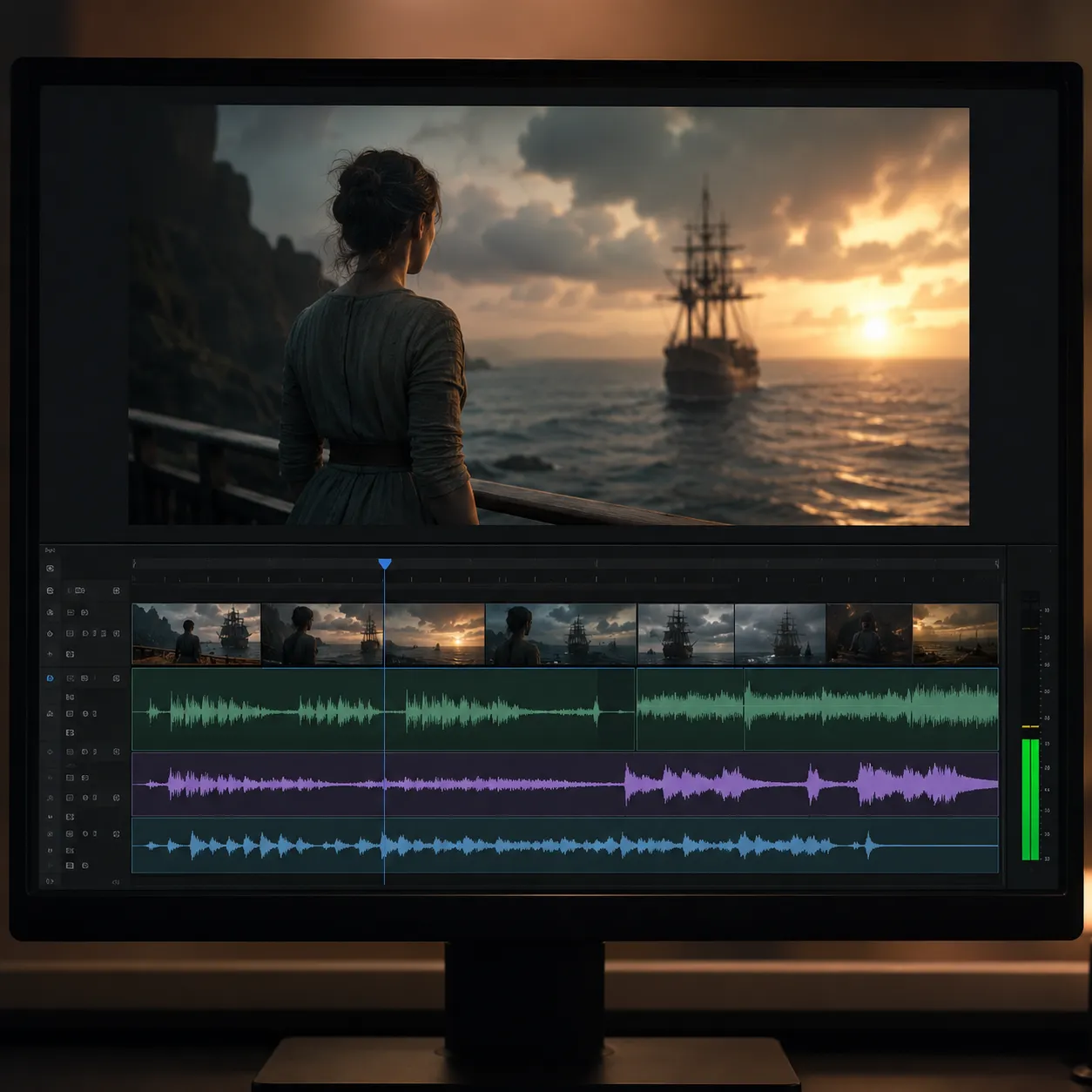The height and width of the screenshot is (1092, 1092).
Task: Toggle the circular icon ending the green audio track header
Action: pos(117,677)
